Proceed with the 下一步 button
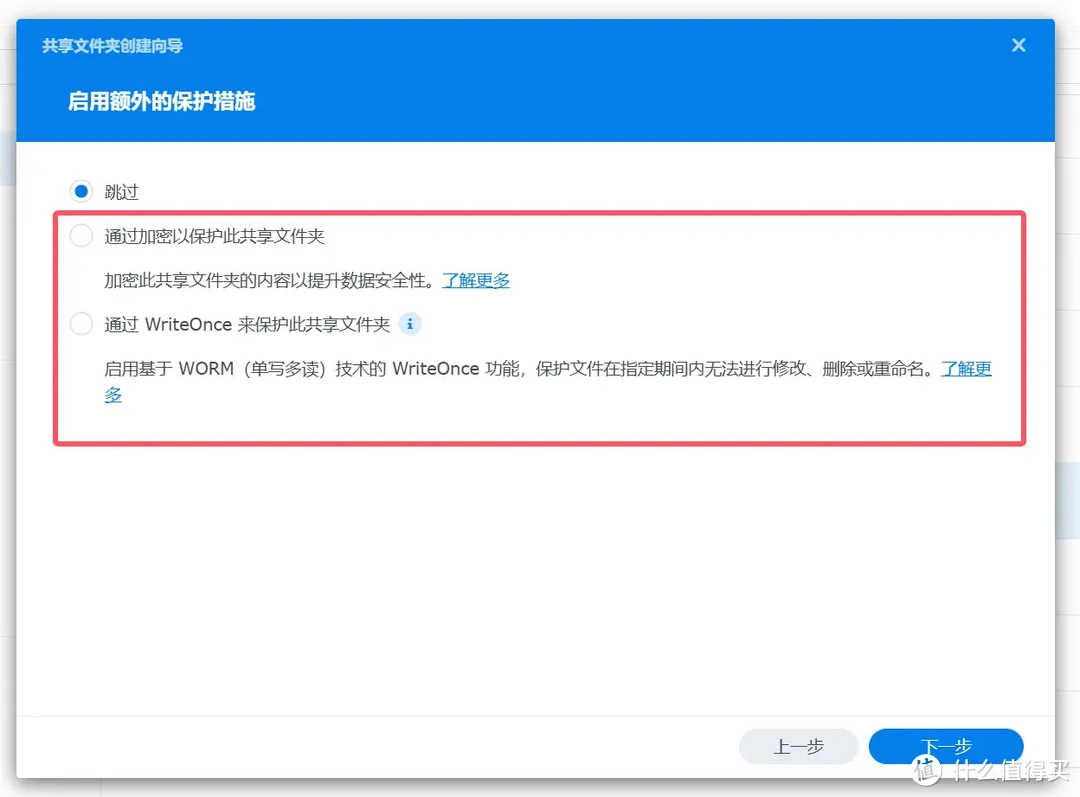The width and height of the screenshot is (1080, 797). coord(945,746)
